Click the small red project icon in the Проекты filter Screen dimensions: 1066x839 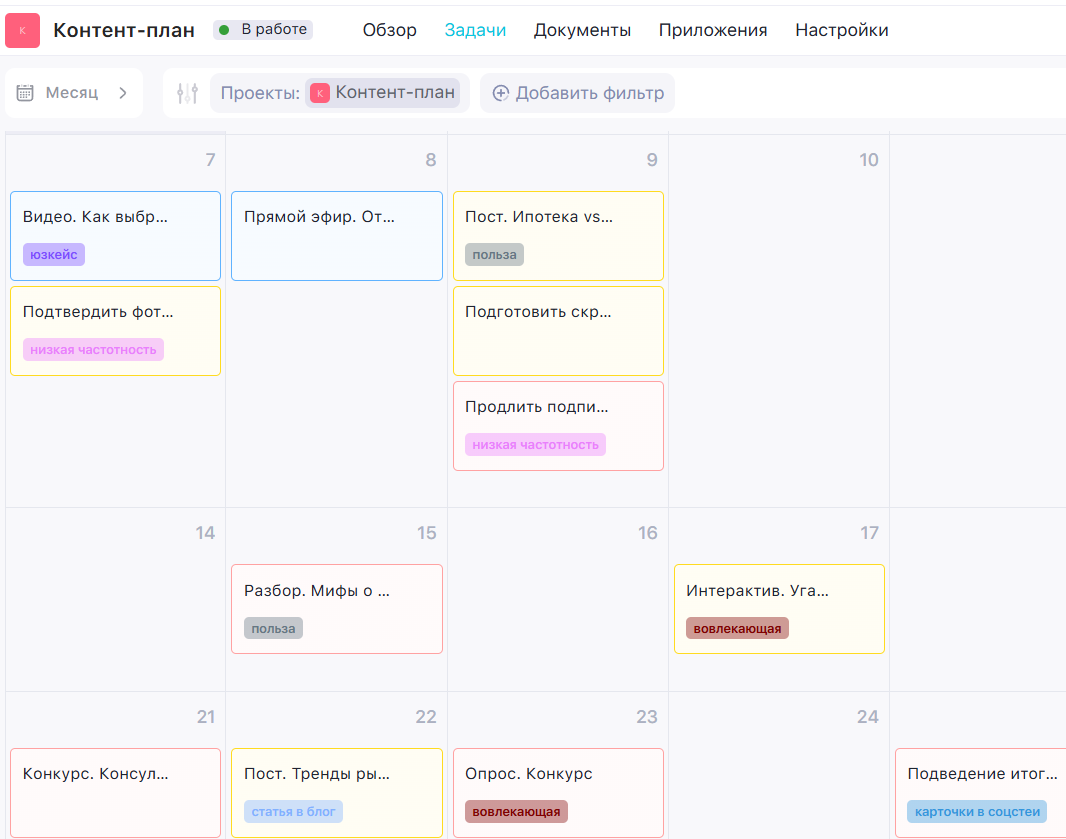click(x=320, y=93)
